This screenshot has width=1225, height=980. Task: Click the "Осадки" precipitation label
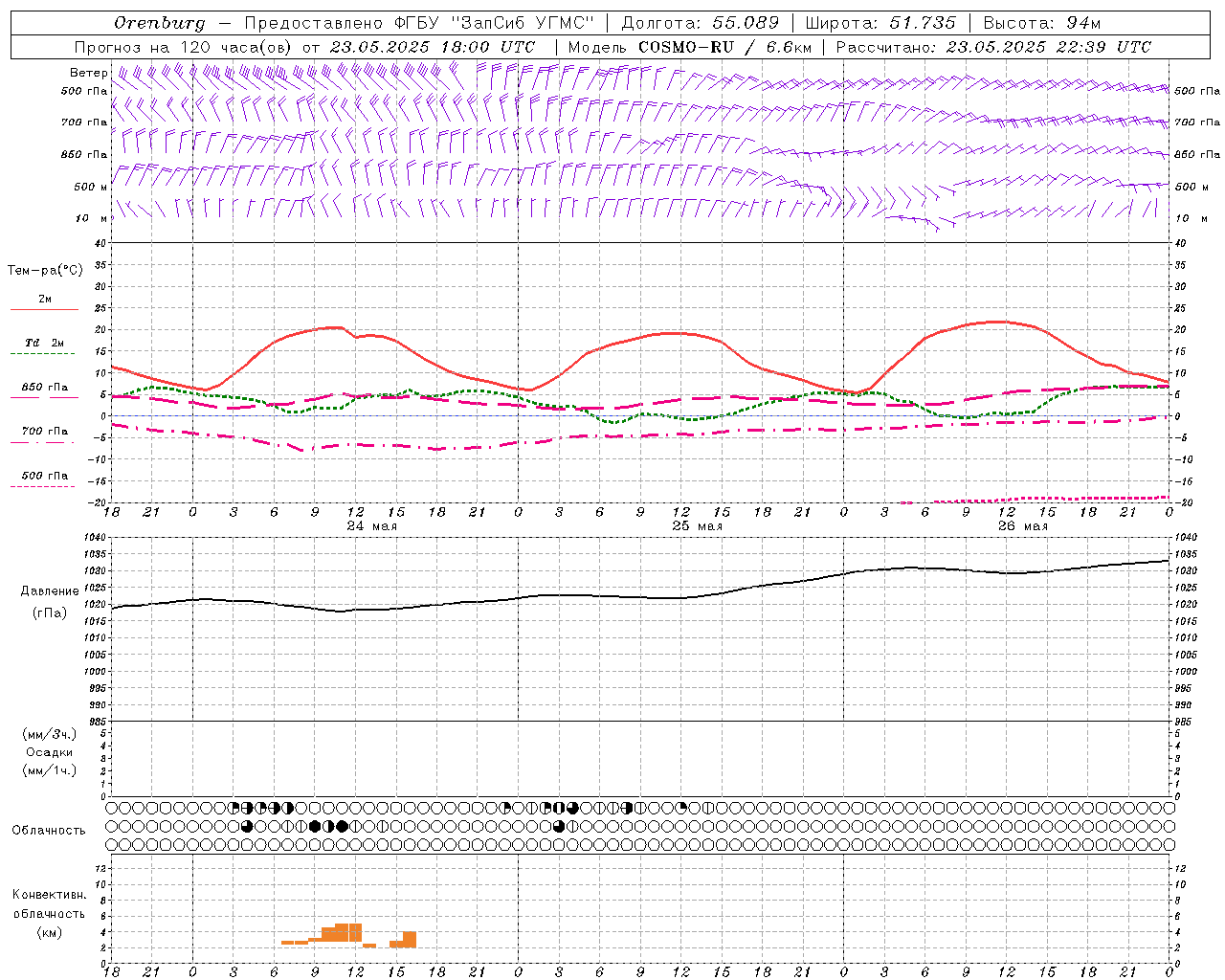tap(50, 752)
